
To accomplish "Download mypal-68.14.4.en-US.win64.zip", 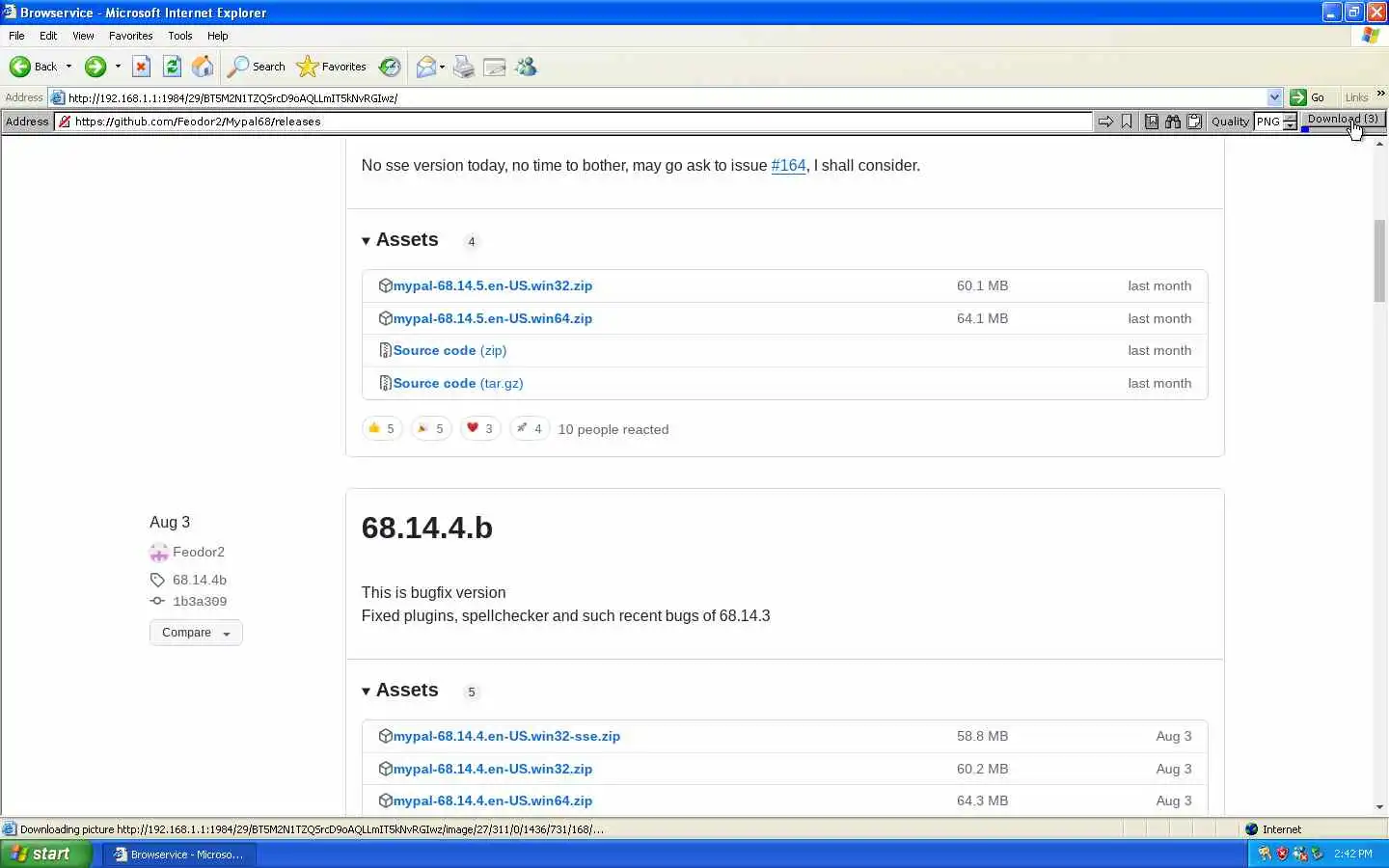I will click(x=493, y=801).
